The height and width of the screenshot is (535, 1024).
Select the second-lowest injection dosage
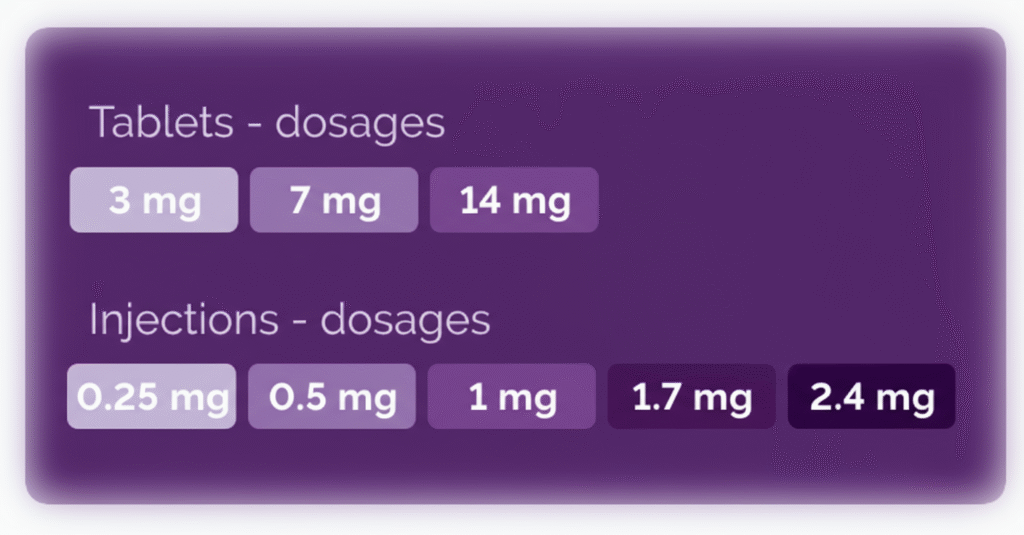coord(332,397)
